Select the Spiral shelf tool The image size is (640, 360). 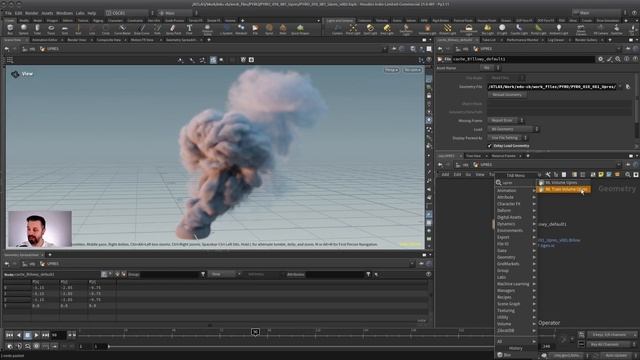tap(269, 29)
